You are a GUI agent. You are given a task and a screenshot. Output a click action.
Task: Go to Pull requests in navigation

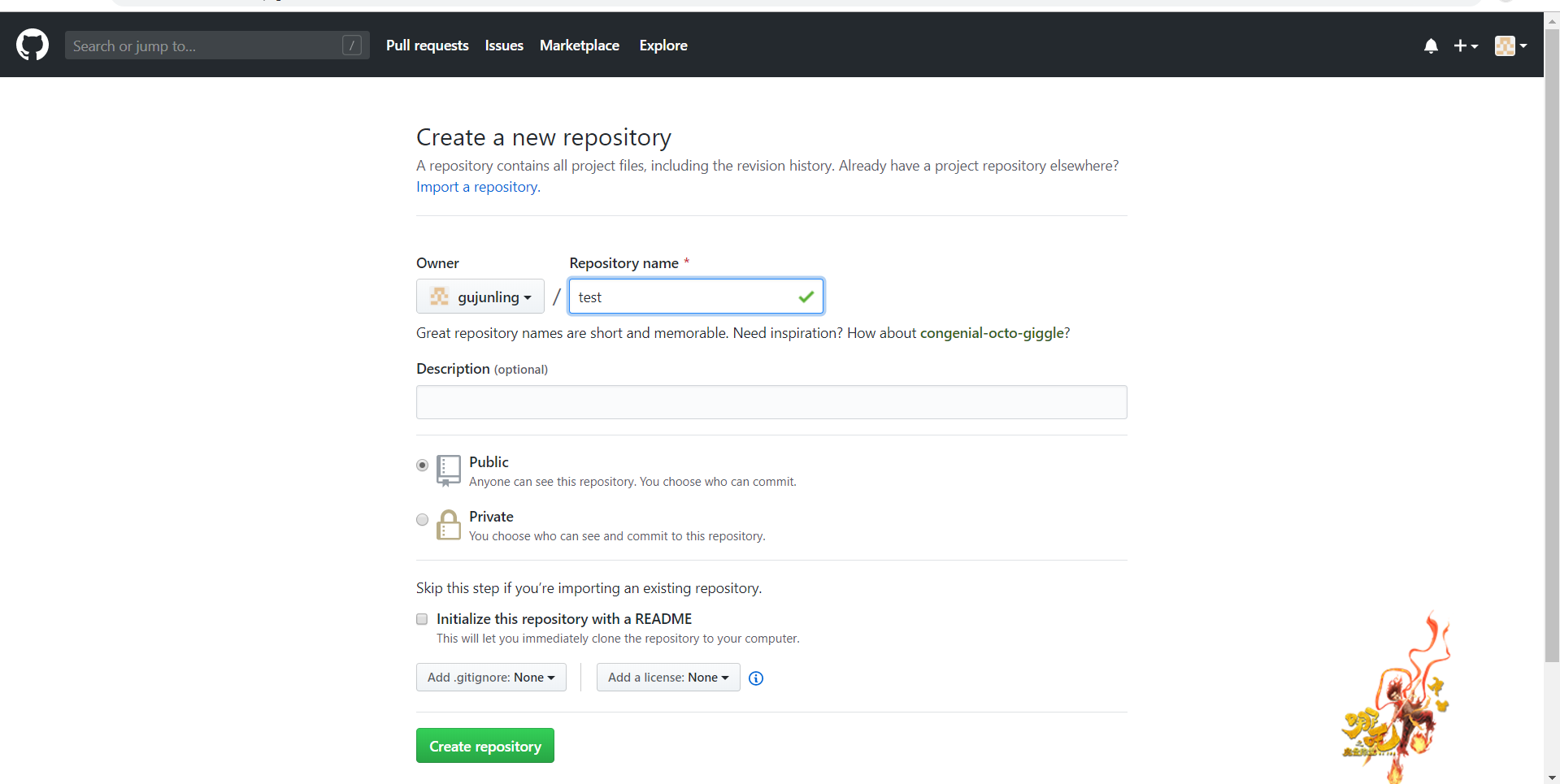pos(427,45)
